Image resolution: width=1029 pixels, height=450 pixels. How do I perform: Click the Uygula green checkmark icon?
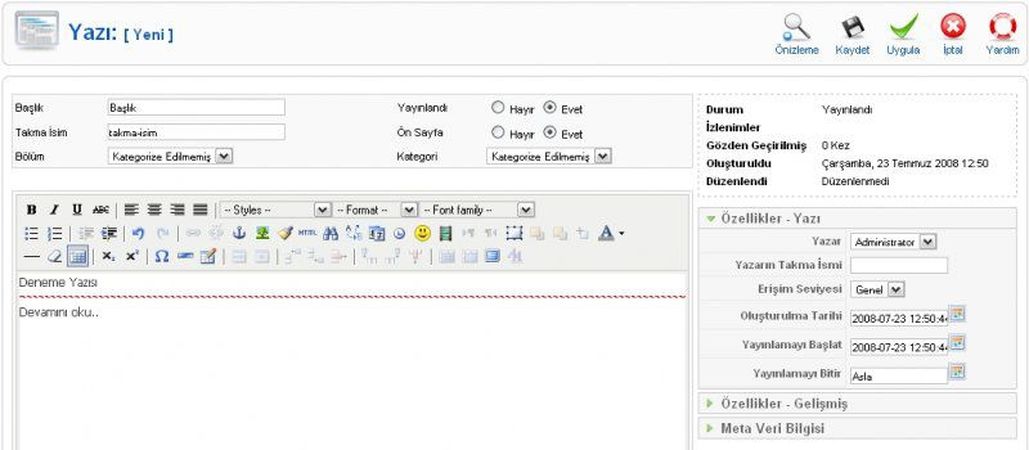903,27
